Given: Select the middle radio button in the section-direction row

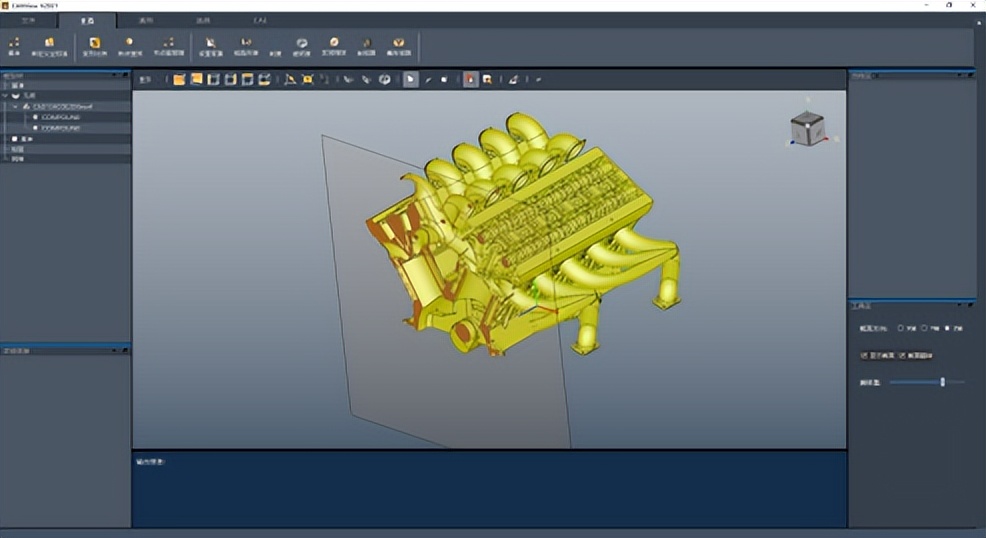Looking at the screenshot, I should tap(924, 328).
